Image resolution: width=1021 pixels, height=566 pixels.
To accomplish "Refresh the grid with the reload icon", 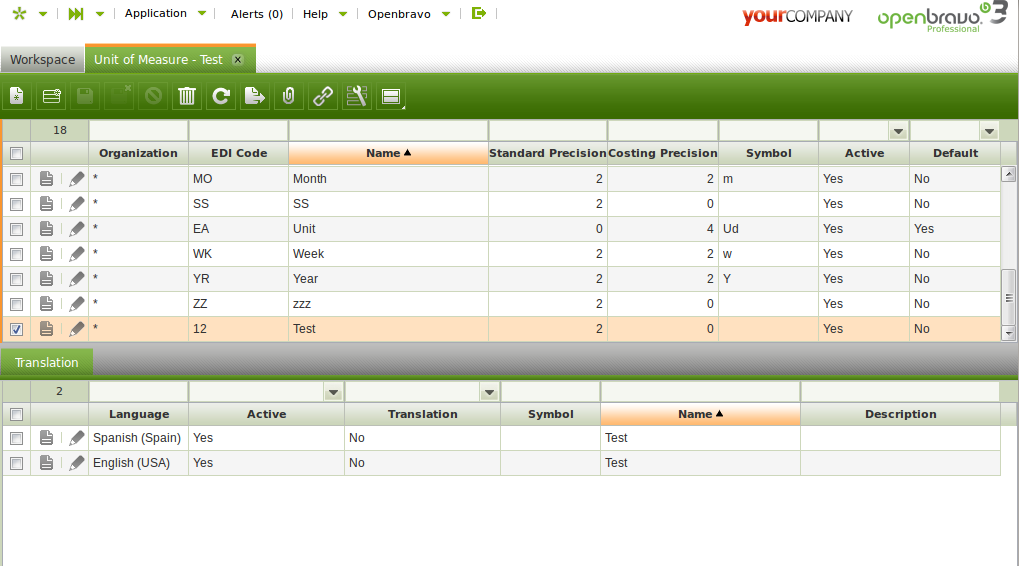I will point(221,97).
